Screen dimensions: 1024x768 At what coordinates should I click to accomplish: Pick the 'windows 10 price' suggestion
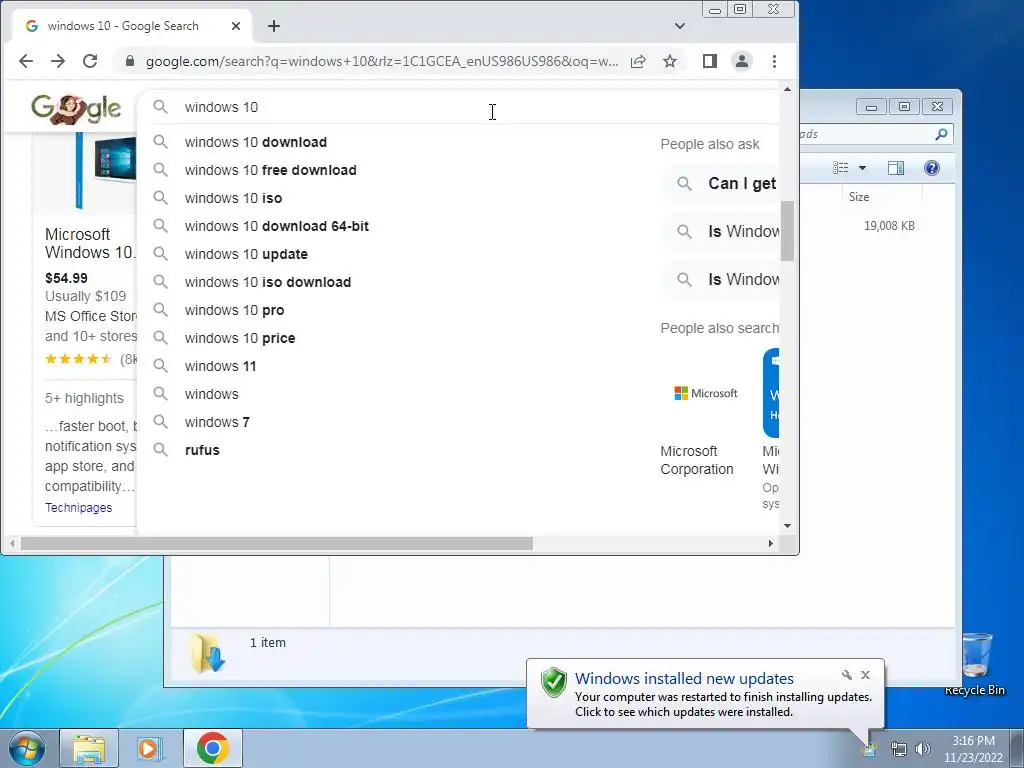pos(240,339)
